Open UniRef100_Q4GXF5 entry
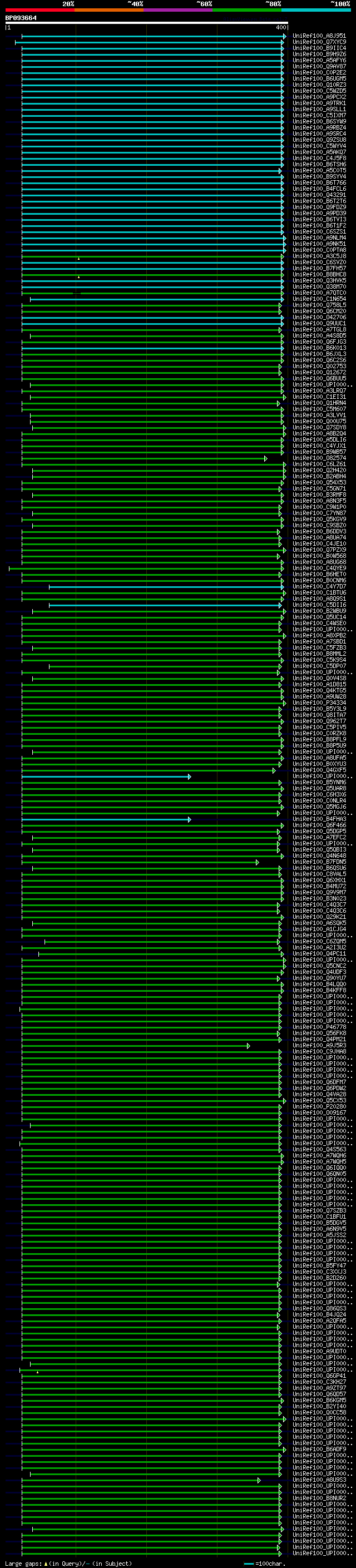This screenshot has width=356, height=1568. 319,770
